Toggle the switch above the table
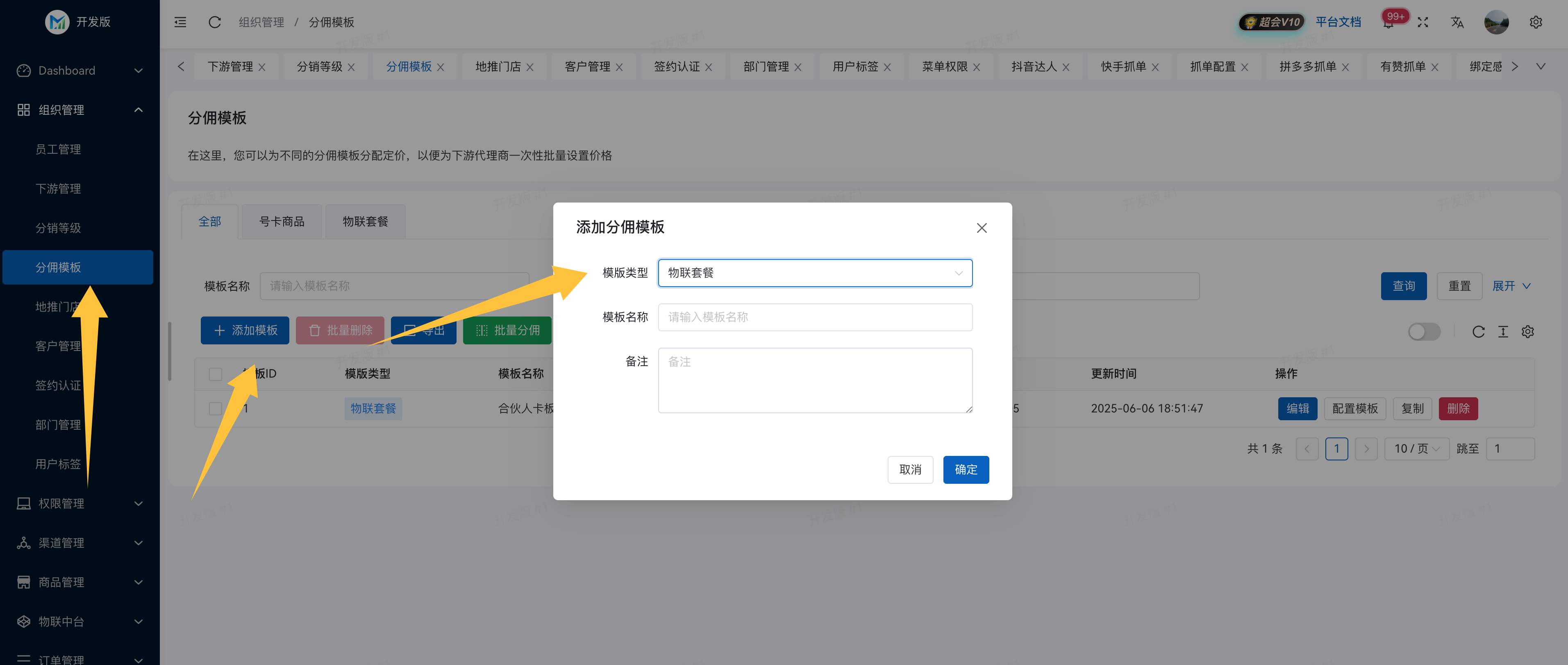The height and width of the screenshot is (665, 1568). pos(1424,332)
